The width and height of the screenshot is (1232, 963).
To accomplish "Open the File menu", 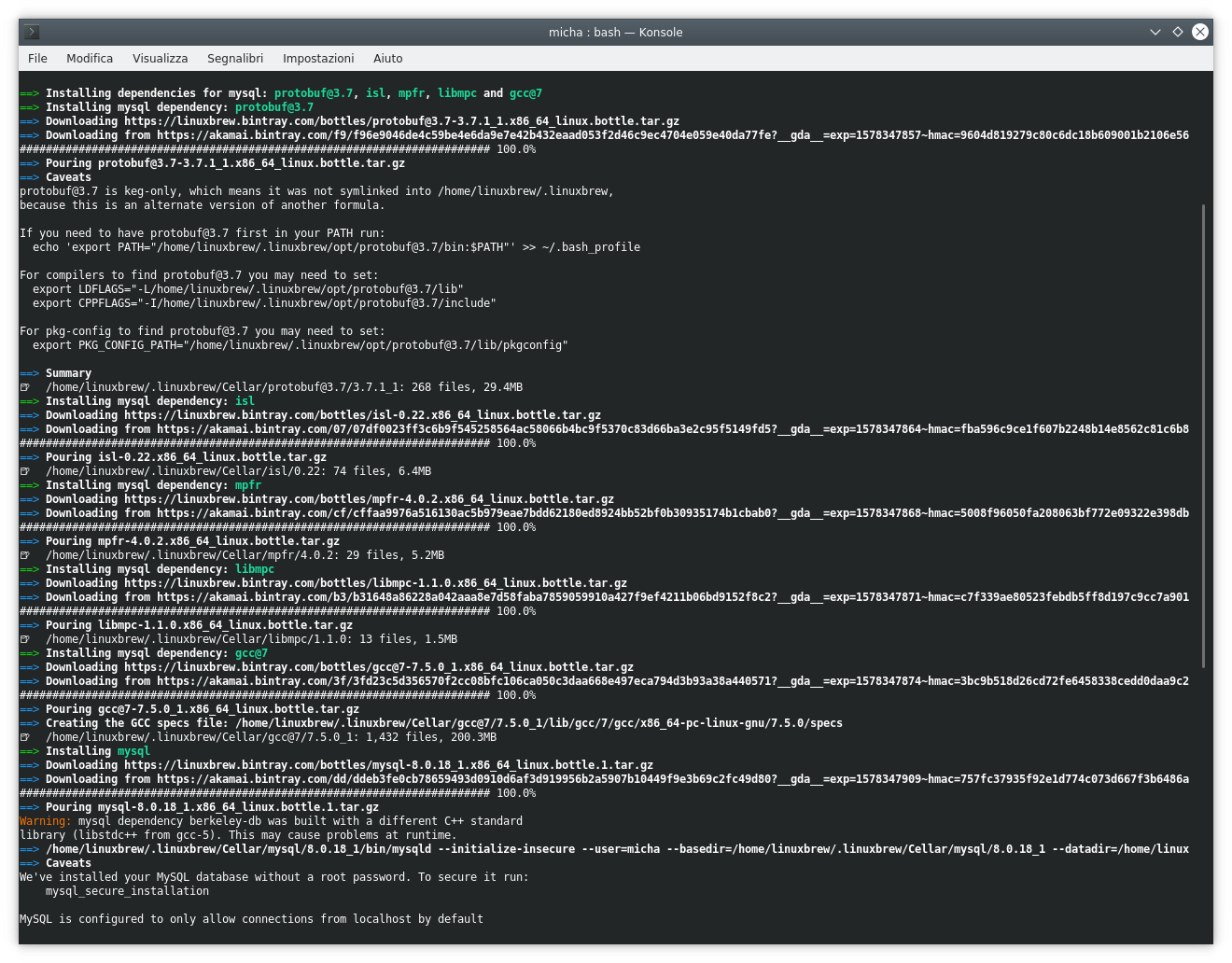I will point(37,58).
